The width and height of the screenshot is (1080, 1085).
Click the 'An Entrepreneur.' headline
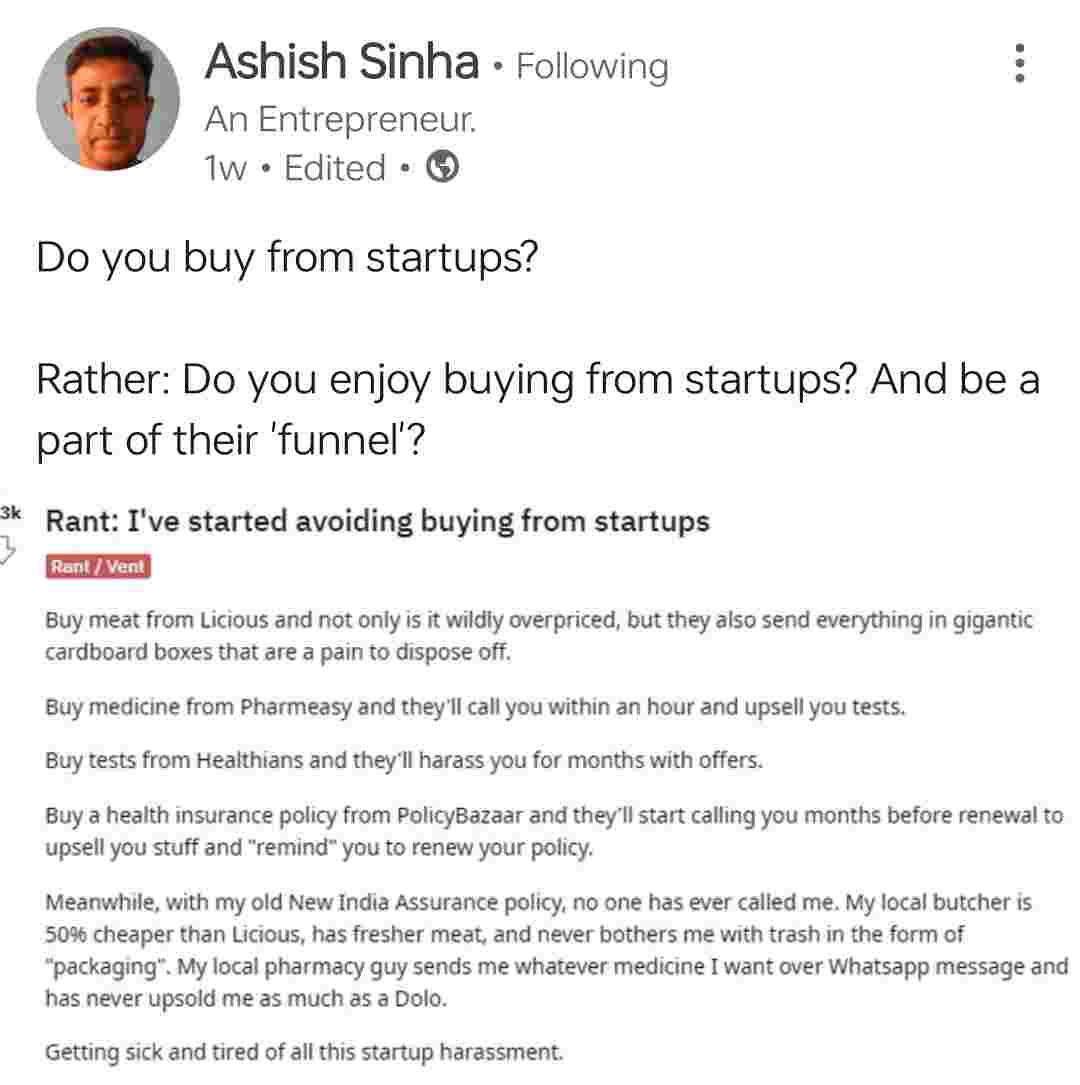(340, 119)
